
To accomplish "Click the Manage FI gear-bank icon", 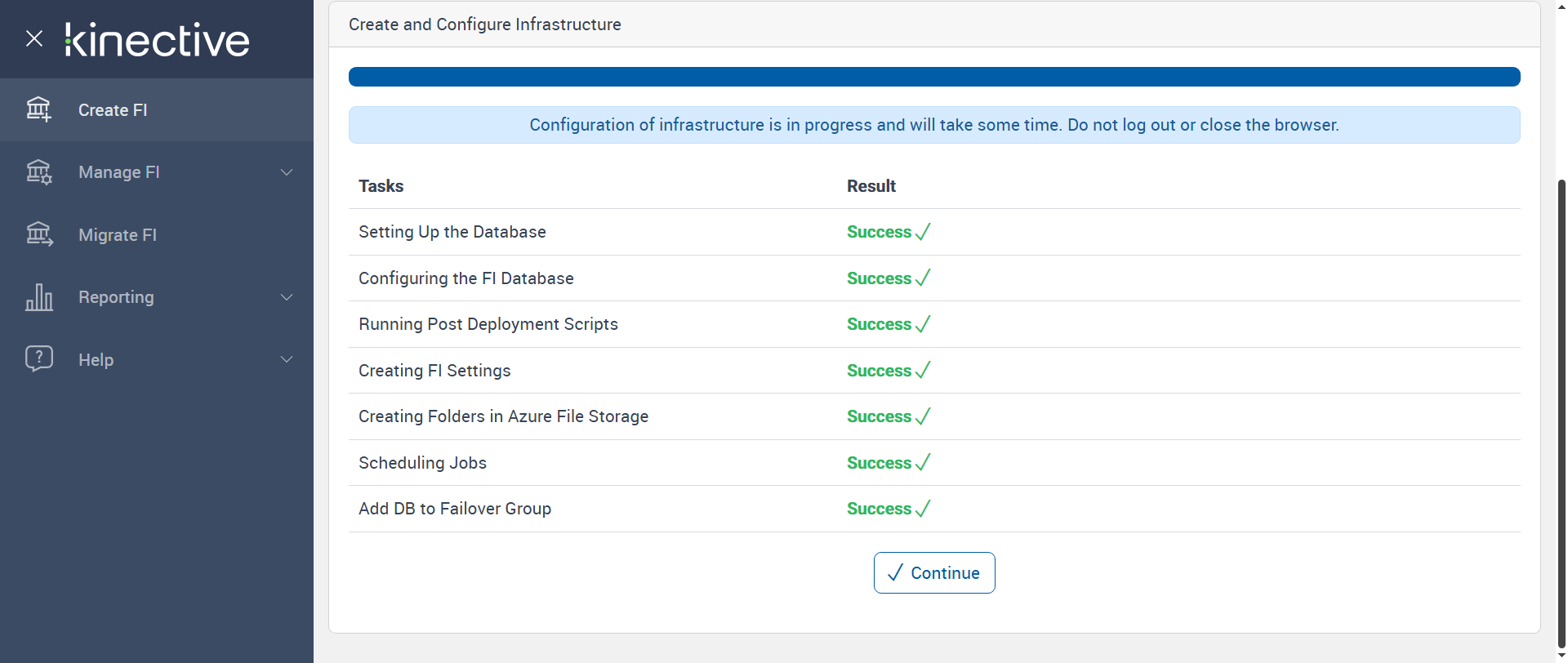I will pos(38,172).
